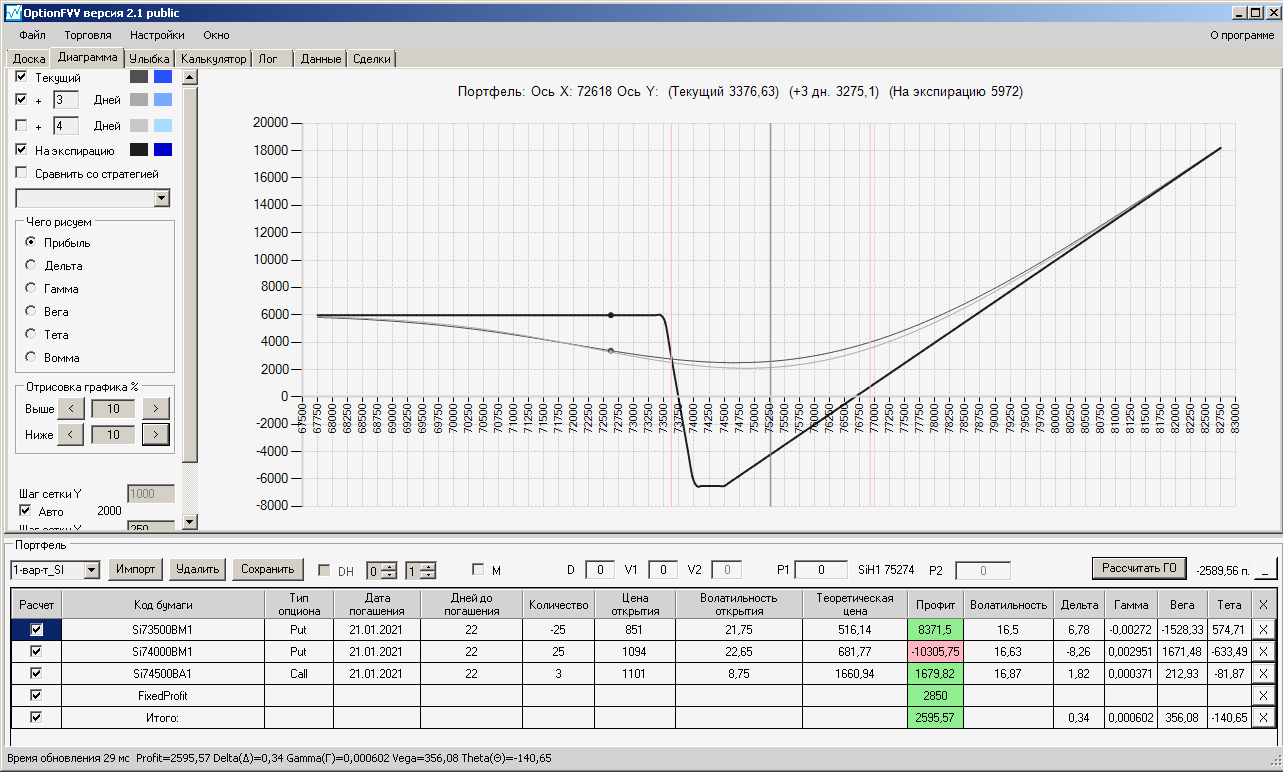The height and width of the screenshot is (772, 1283).
Task: Remove the FixedProfit row via its X button
Action: tap(1263, 696)
